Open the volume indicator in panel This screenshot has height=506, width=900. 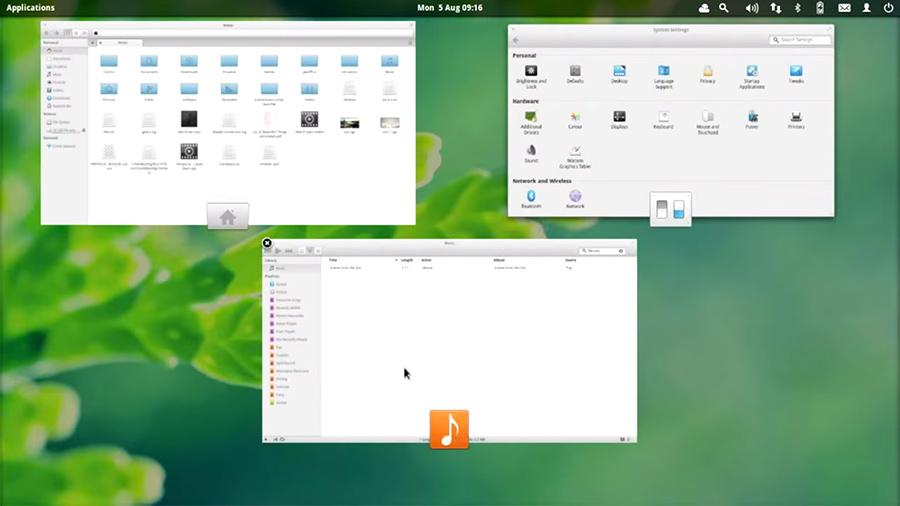[x=752, y=8]
